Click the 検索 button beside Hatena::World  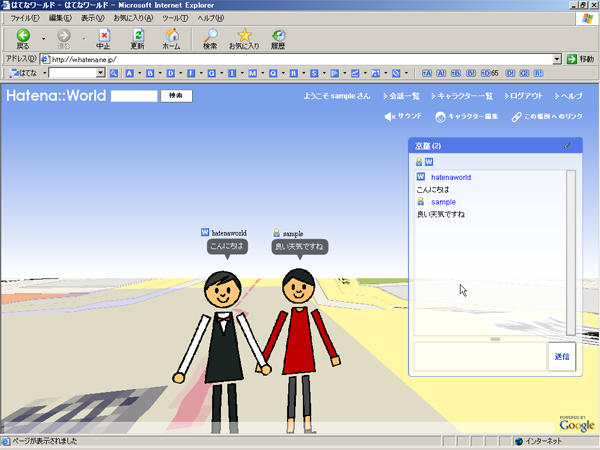pyautogui.click(x=176, y=96)
